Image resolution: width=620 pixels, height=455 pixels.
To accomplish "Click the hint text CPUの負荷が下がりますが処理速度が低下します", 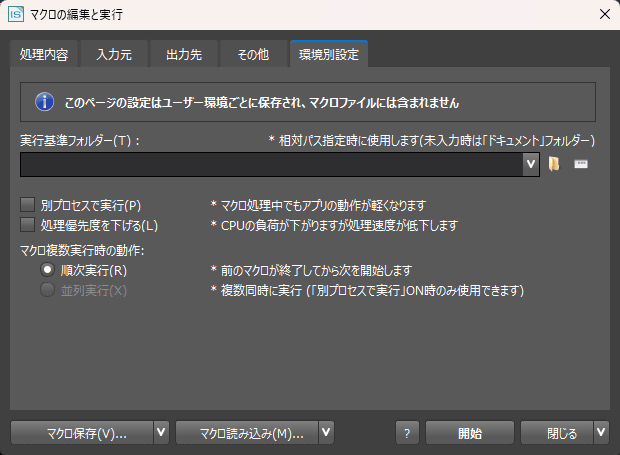I will click(334, 225).
